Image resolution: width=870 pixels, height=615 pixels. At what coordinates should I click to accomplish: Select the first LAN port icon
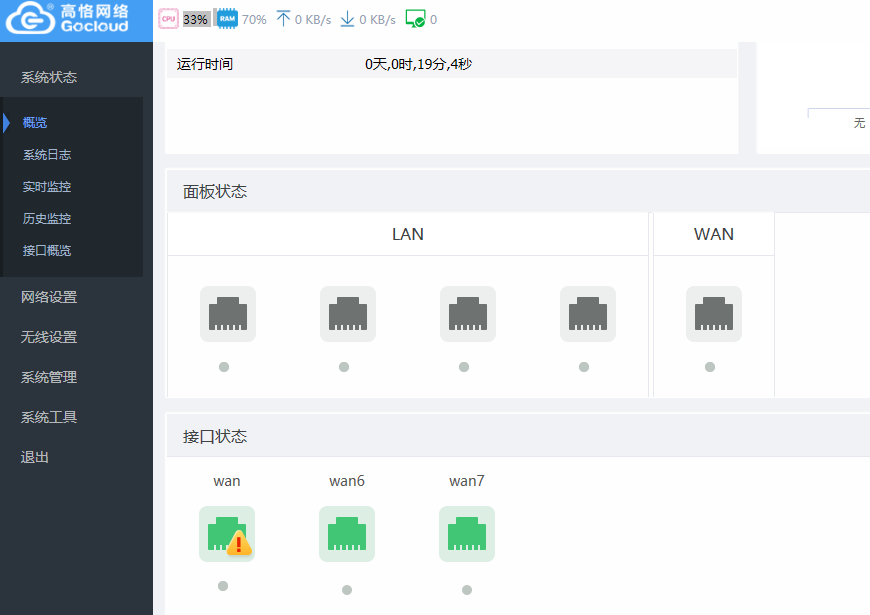click(228, 314)
